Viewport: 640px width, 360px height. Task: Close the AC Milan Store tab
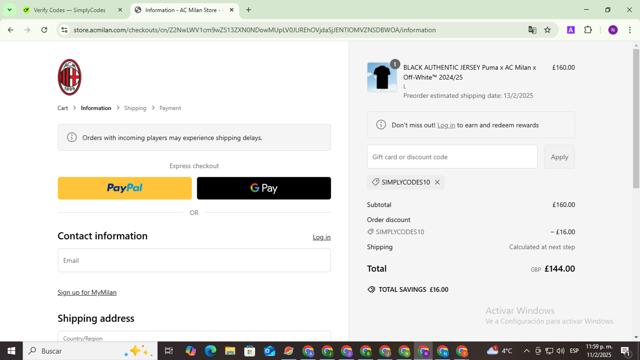pos(231,10)
